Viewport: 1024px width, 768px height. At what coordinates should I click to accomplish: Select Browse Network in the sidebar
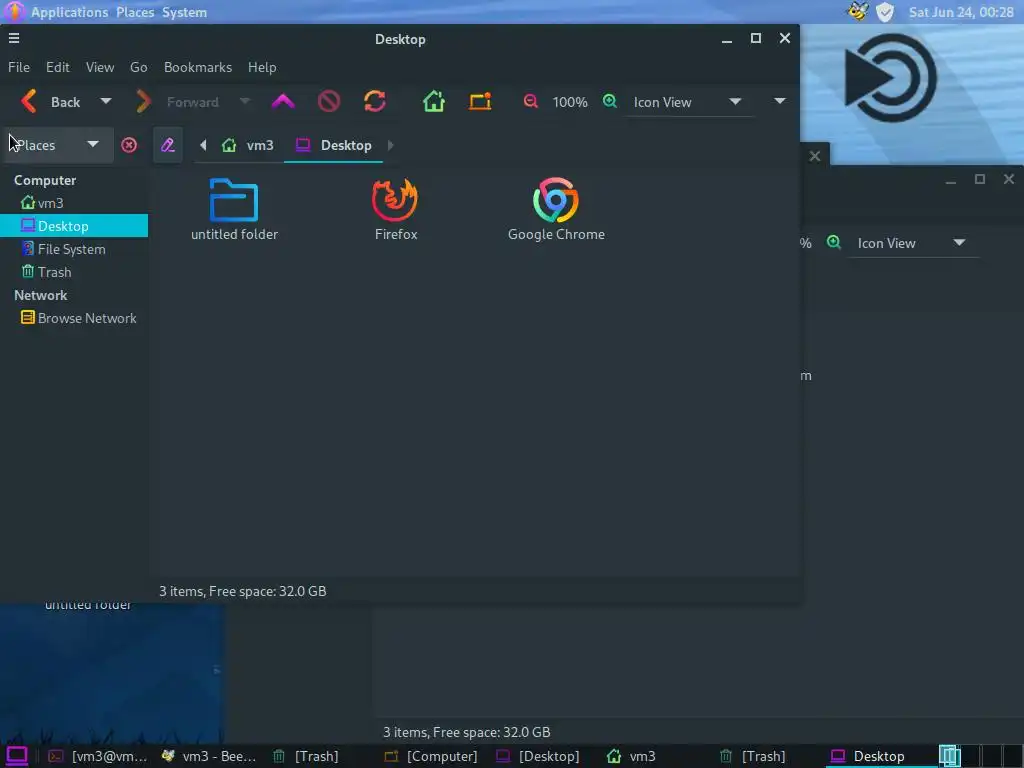tap(74, 318)
